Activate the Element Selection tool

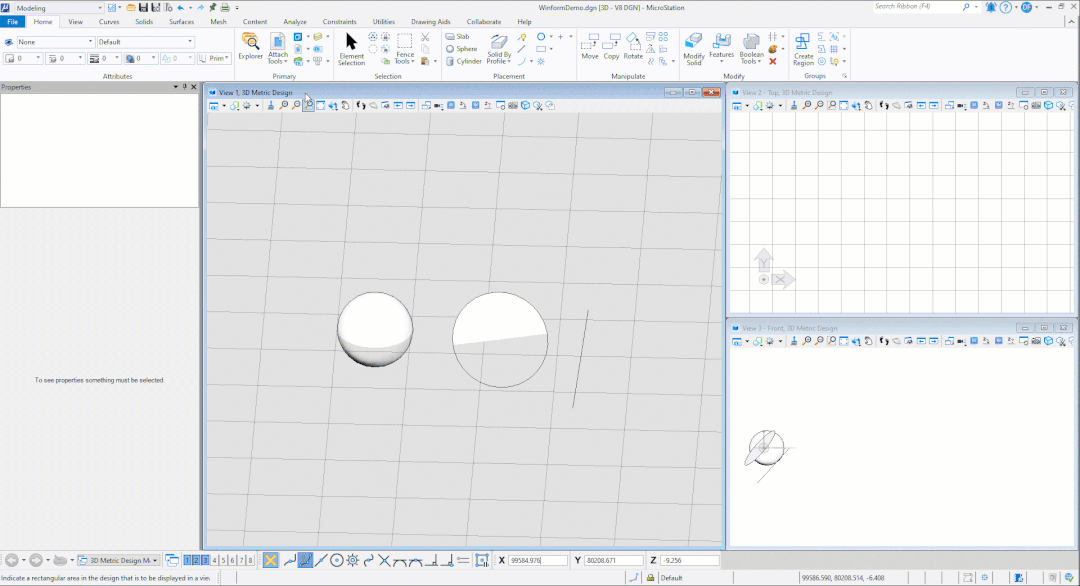351,49
